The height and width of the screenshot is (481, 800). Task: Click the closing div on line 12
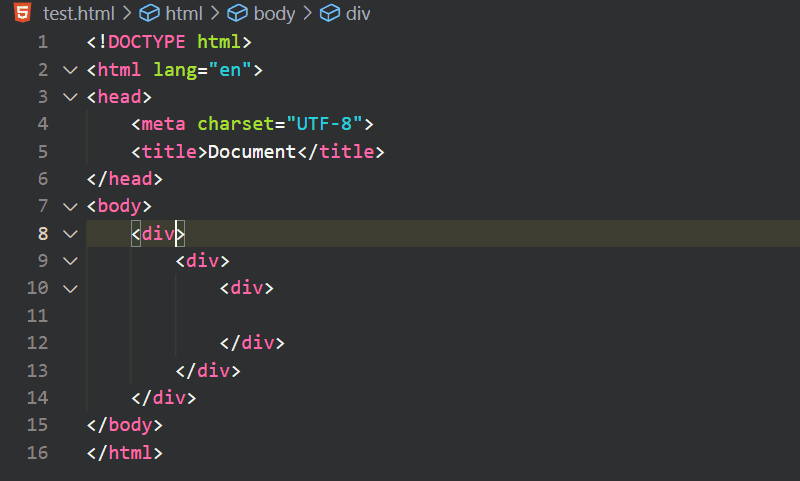(252, 343)
